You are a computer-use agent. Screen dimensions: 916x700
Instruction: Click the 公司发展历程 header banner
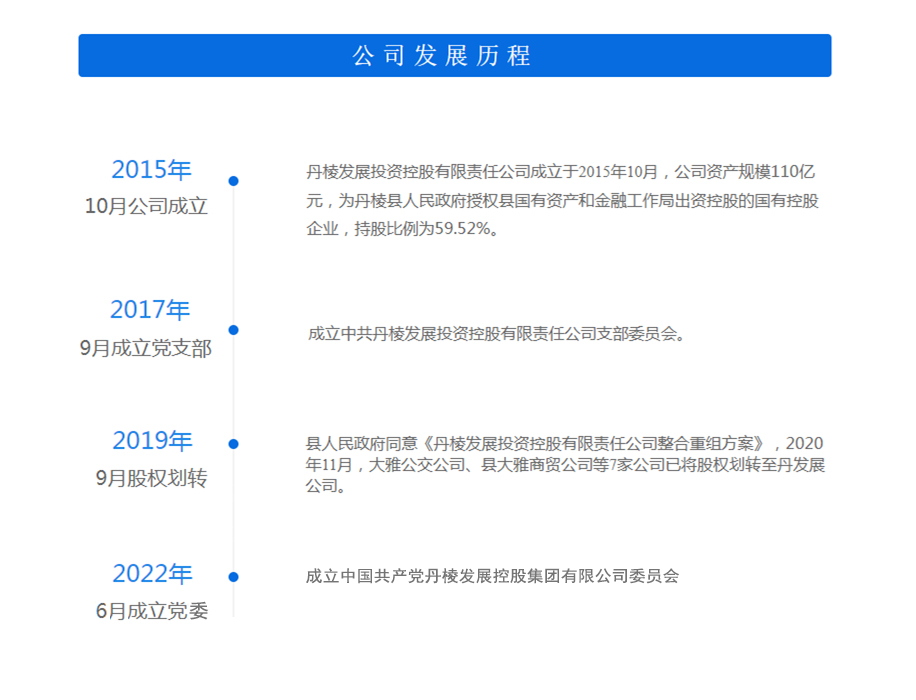click(454, 56)
